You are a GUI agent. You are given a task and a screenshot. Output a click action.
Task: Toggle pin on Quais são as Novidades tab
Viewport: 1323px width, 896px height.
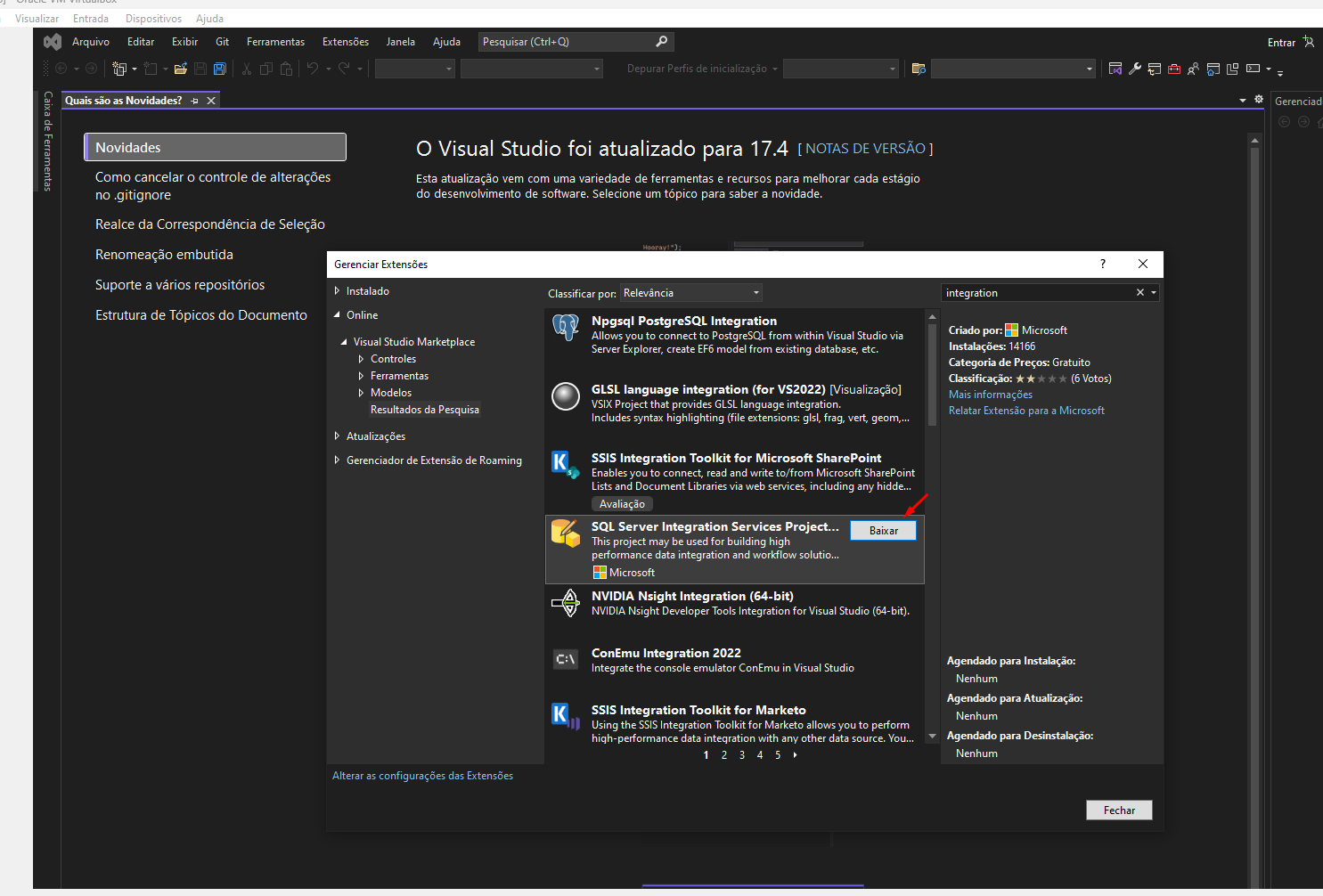(194, 101)
